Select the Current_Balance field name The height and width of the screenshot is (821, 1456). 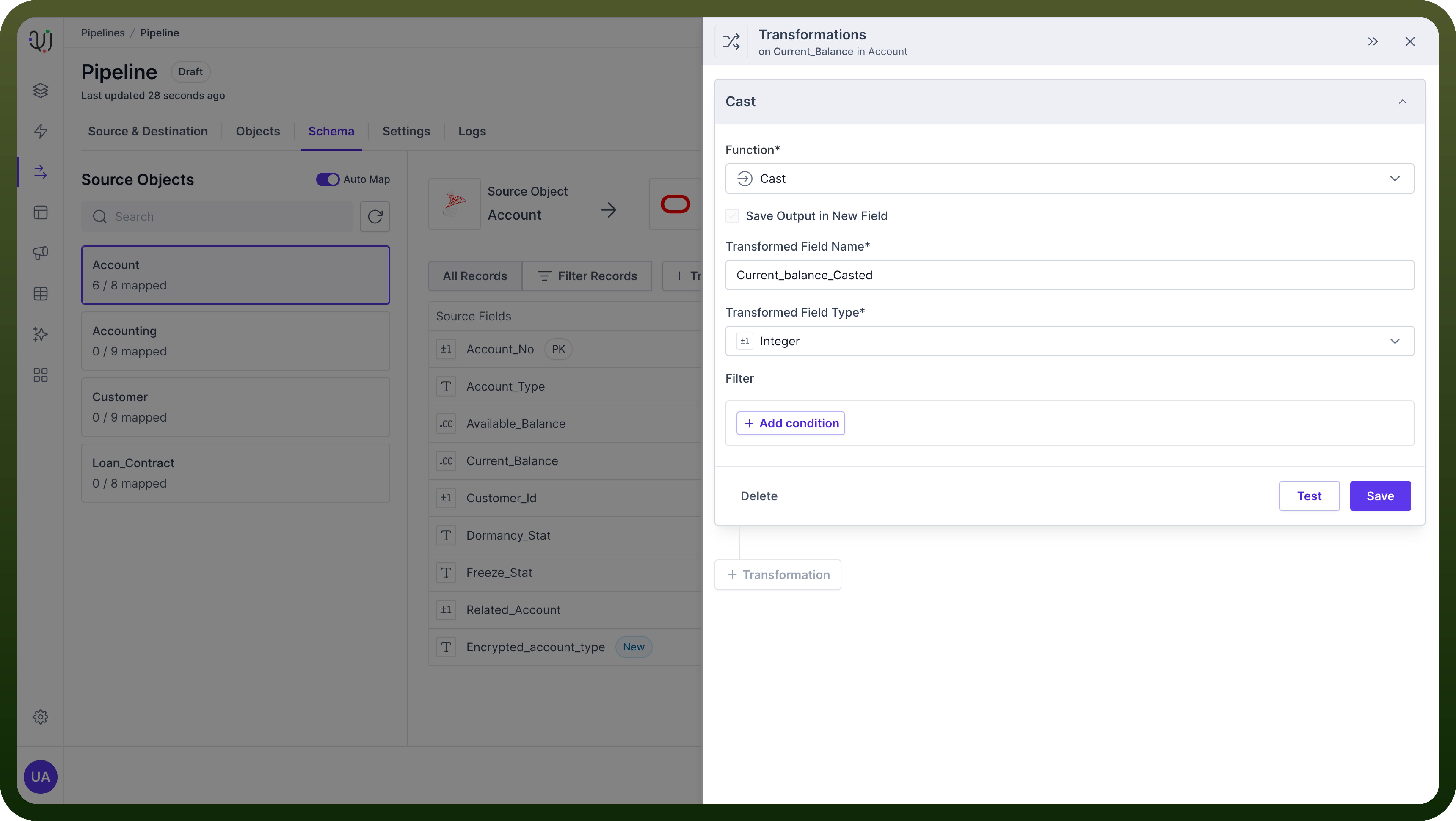coord(512,461)
